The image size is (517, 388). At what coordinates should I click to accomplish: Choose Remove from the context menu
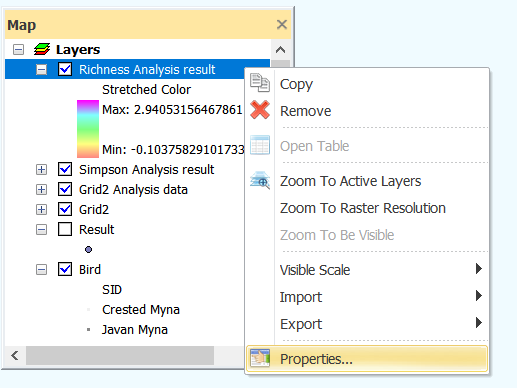(x=367, y=111)
